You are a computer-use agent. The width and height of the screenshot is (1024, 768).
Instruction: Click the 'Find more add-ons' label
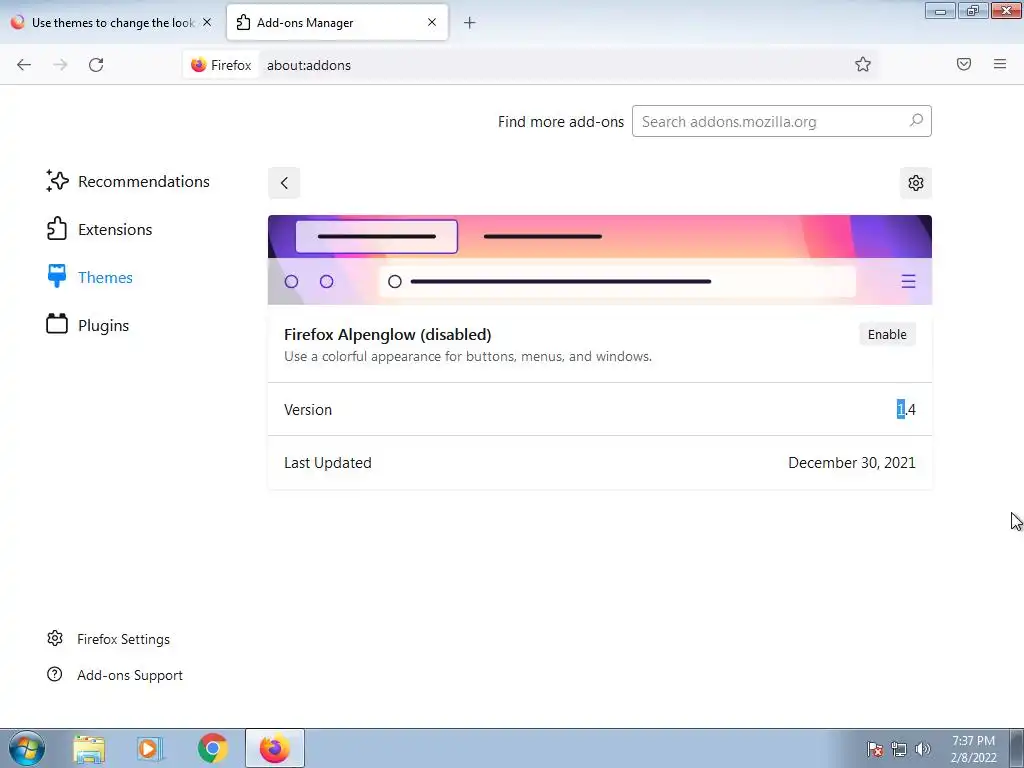560,122
